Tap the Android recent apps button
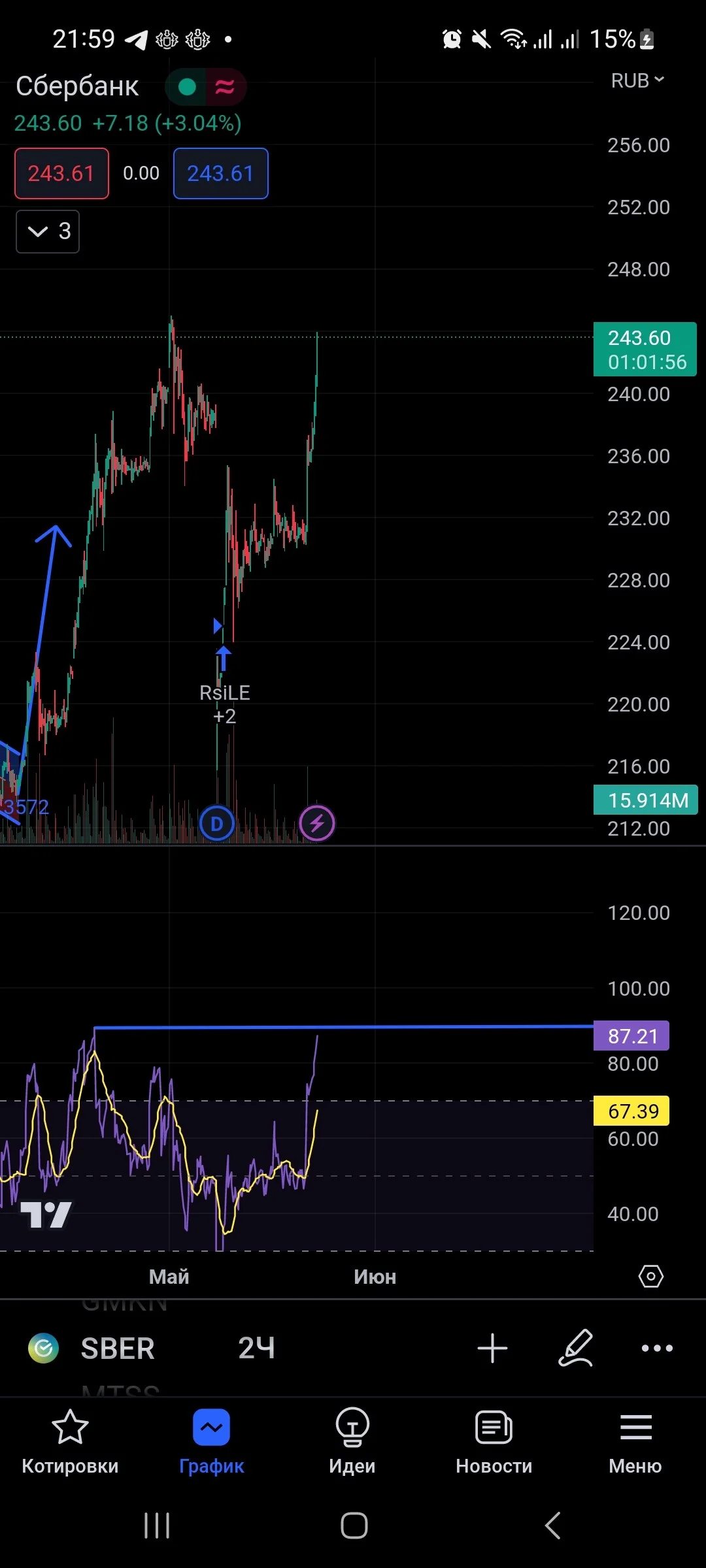The image size is (706, 1568). (157, 1526)
